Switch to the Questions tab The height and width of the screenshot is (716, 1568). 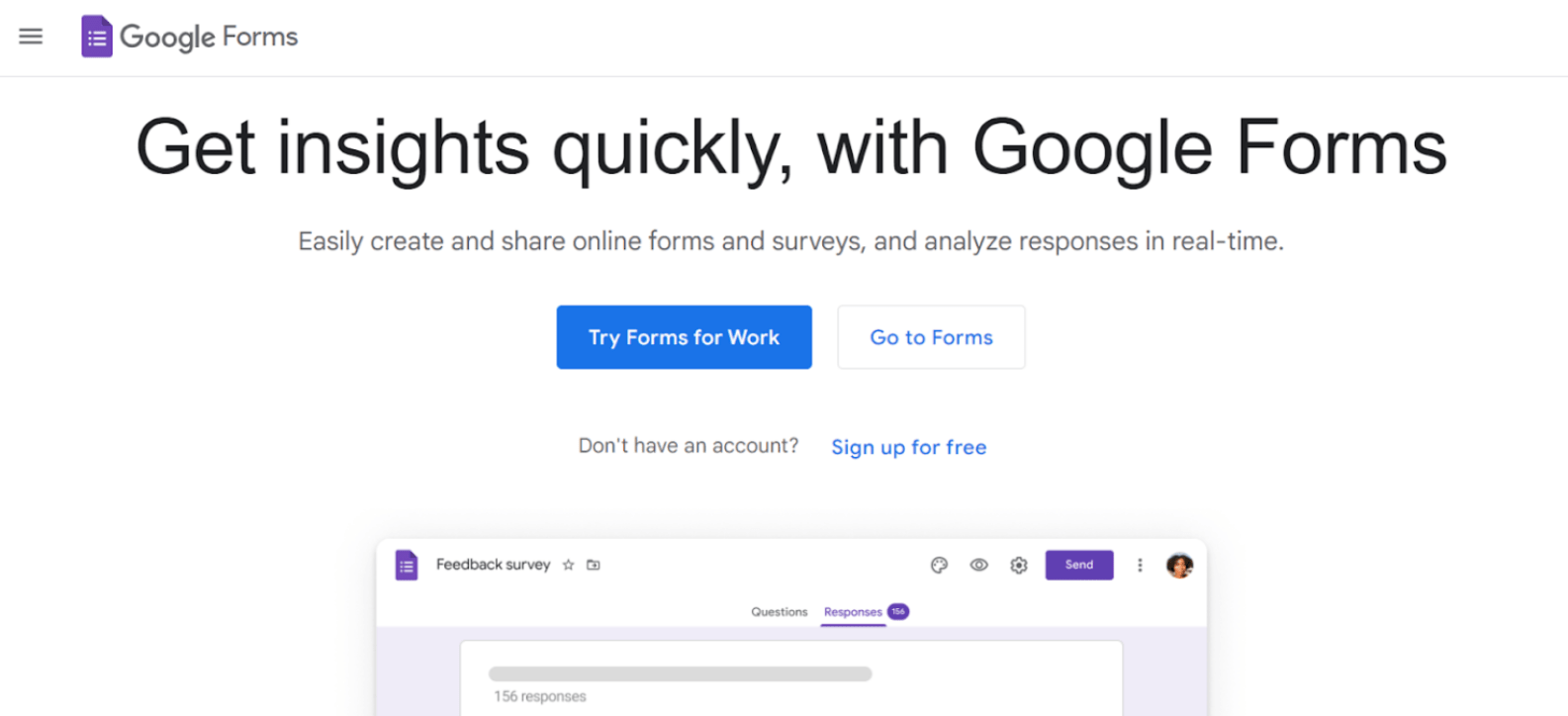pyautogui.click(x=779, y=612)
